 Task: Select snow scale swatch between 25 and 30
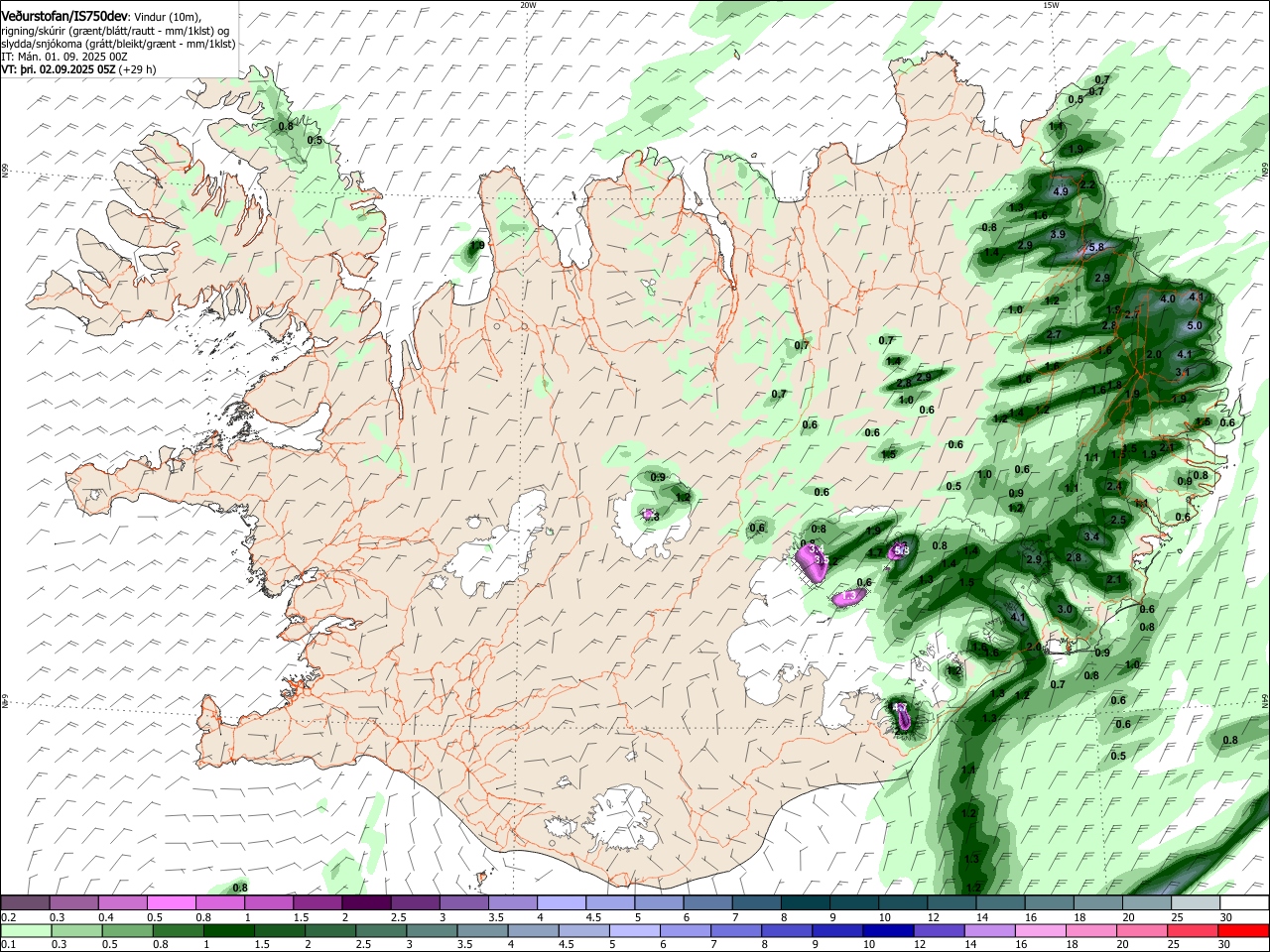coord(1196,902)
